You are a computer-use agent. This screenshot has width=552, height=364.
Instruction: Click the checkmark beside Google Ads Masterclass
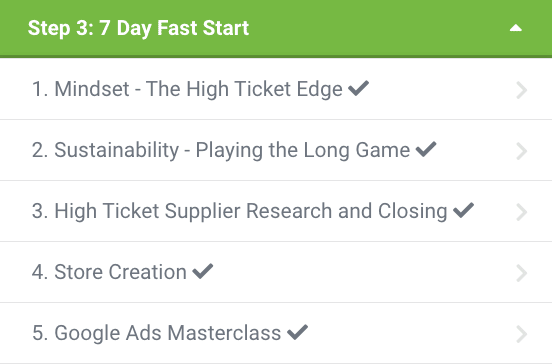point(297,332)
